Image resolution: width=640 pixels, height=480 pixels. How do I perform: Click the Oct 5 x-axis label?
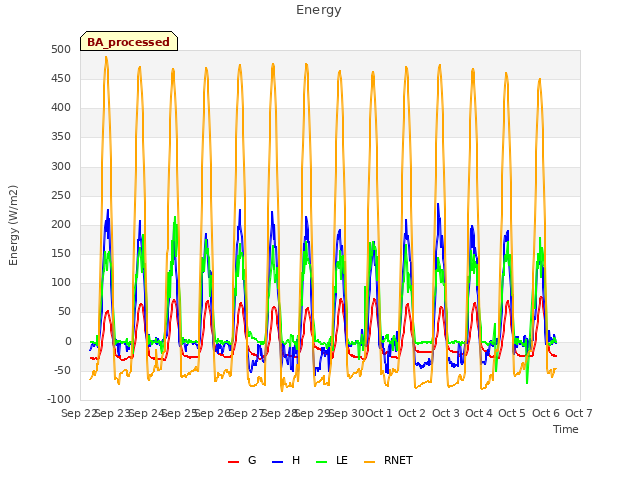tap(512, 413)
